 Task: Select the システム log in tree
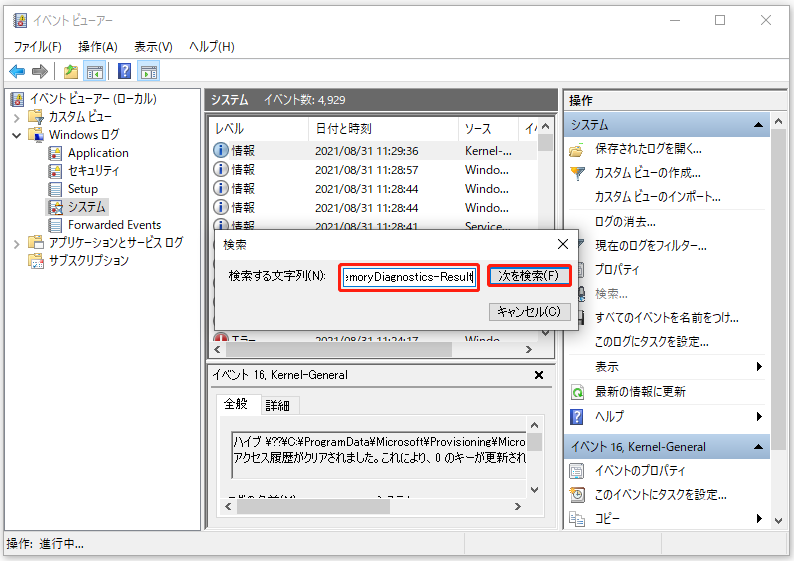(87, 207)
